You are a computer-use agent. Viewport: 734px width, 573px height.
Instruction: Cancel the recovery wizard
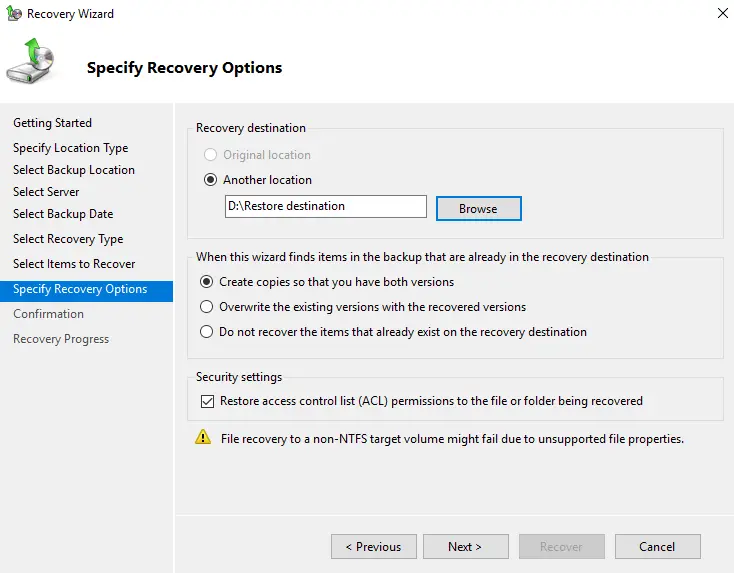pyautogui.click(x=657, y=547)
